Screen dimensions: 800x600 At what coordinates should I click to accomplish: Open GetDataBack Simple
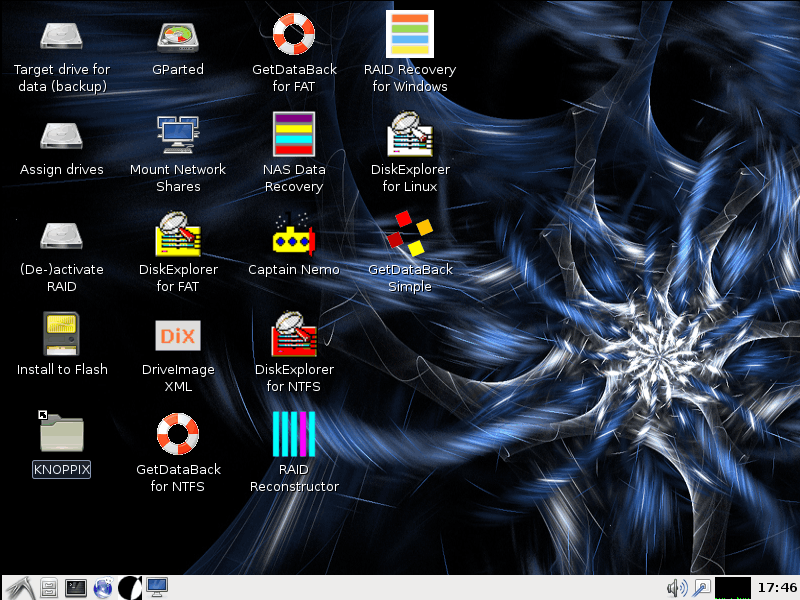410,236
